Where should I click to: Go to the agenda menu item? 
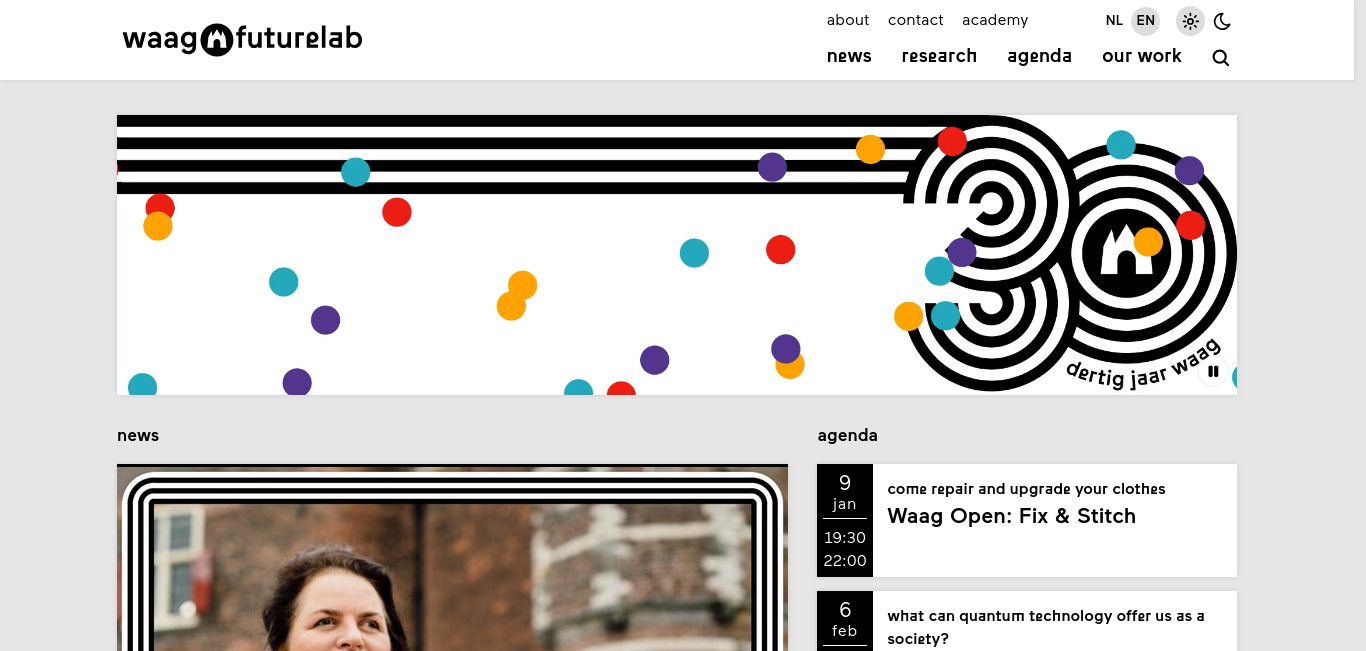click(x=1039, y=57)
